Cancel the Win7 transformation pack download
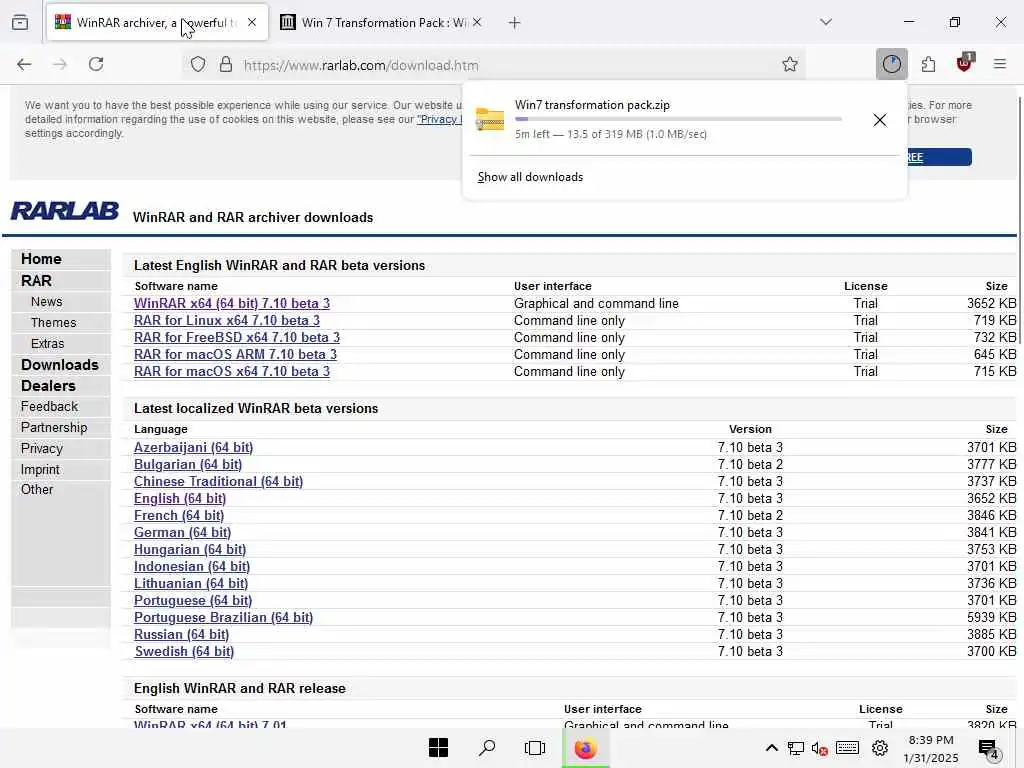The height and width of the screenshot is (768, 1024). 880,120
